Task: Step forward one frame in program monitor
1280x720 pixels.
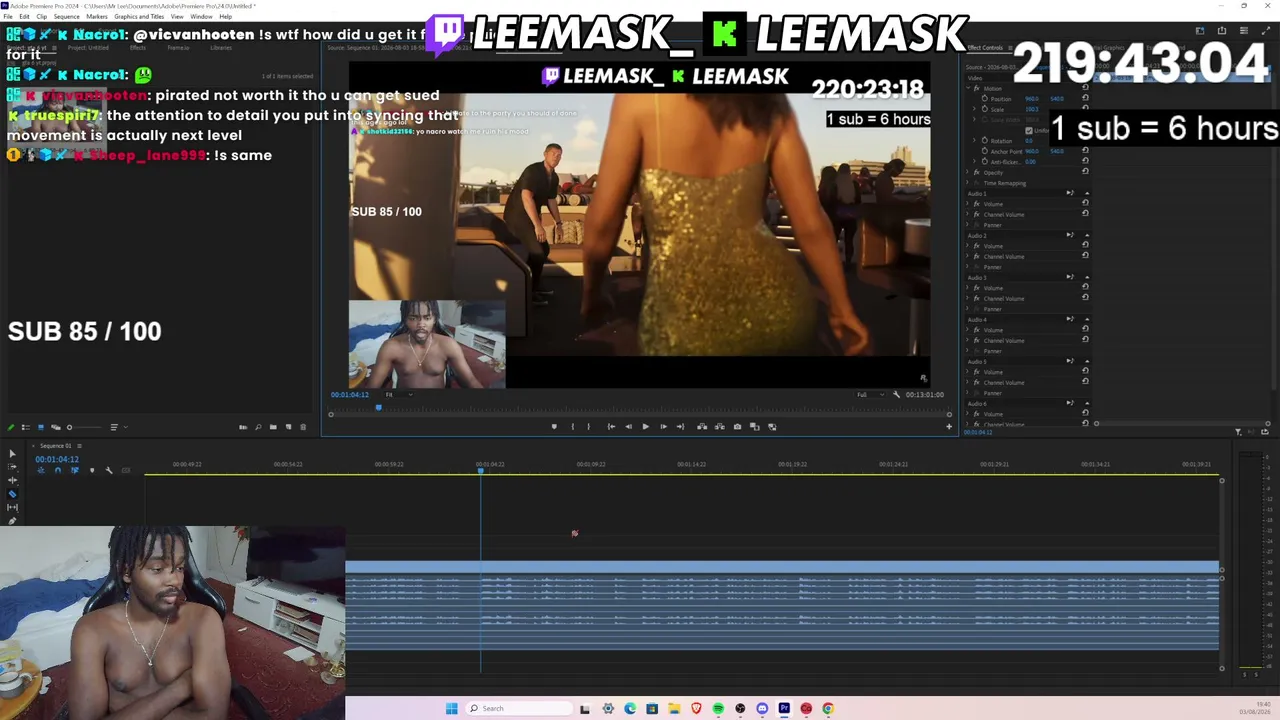Action: tap(663, 427)
